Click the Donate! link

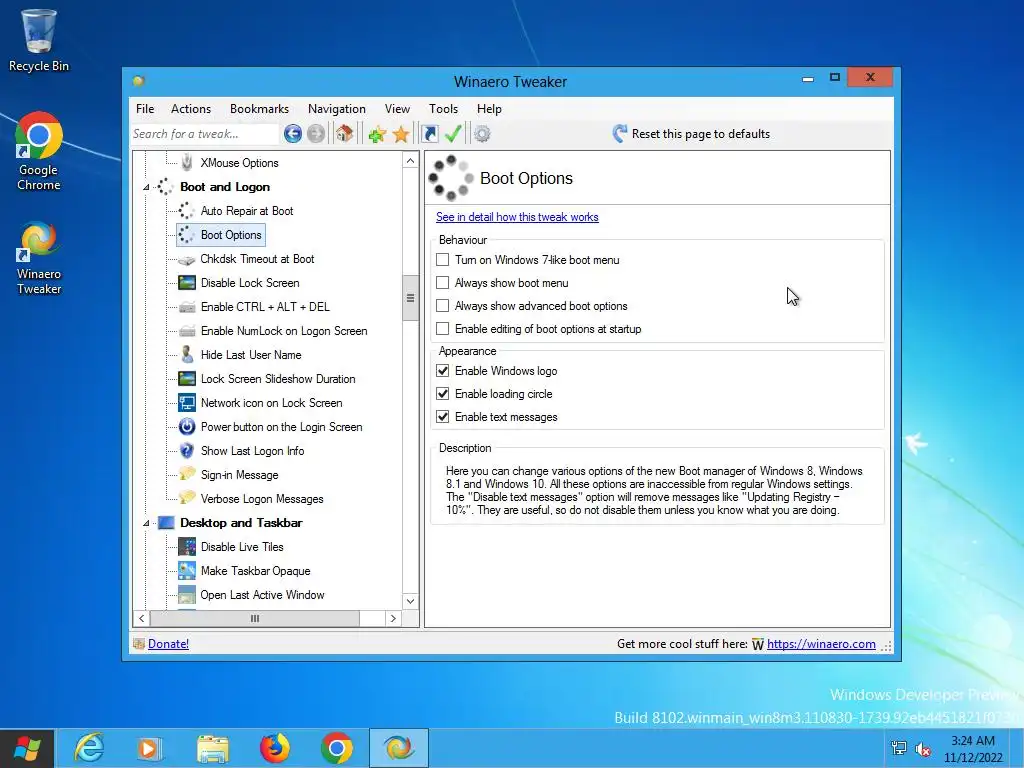168,644
